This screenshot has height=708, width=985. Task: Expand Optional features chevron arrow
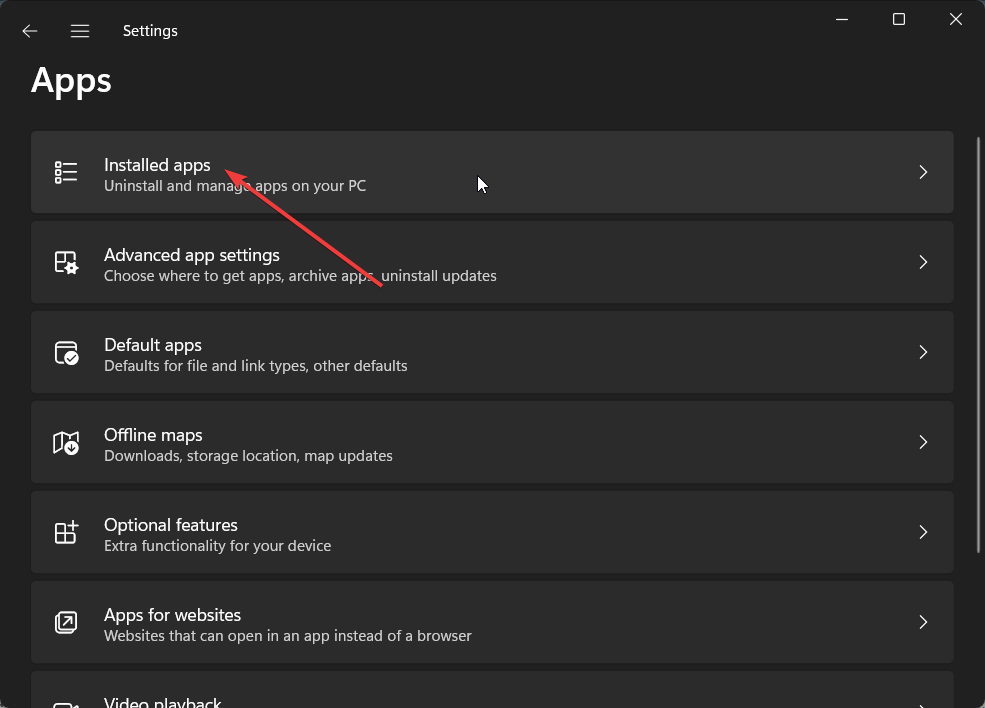[923, 532]
